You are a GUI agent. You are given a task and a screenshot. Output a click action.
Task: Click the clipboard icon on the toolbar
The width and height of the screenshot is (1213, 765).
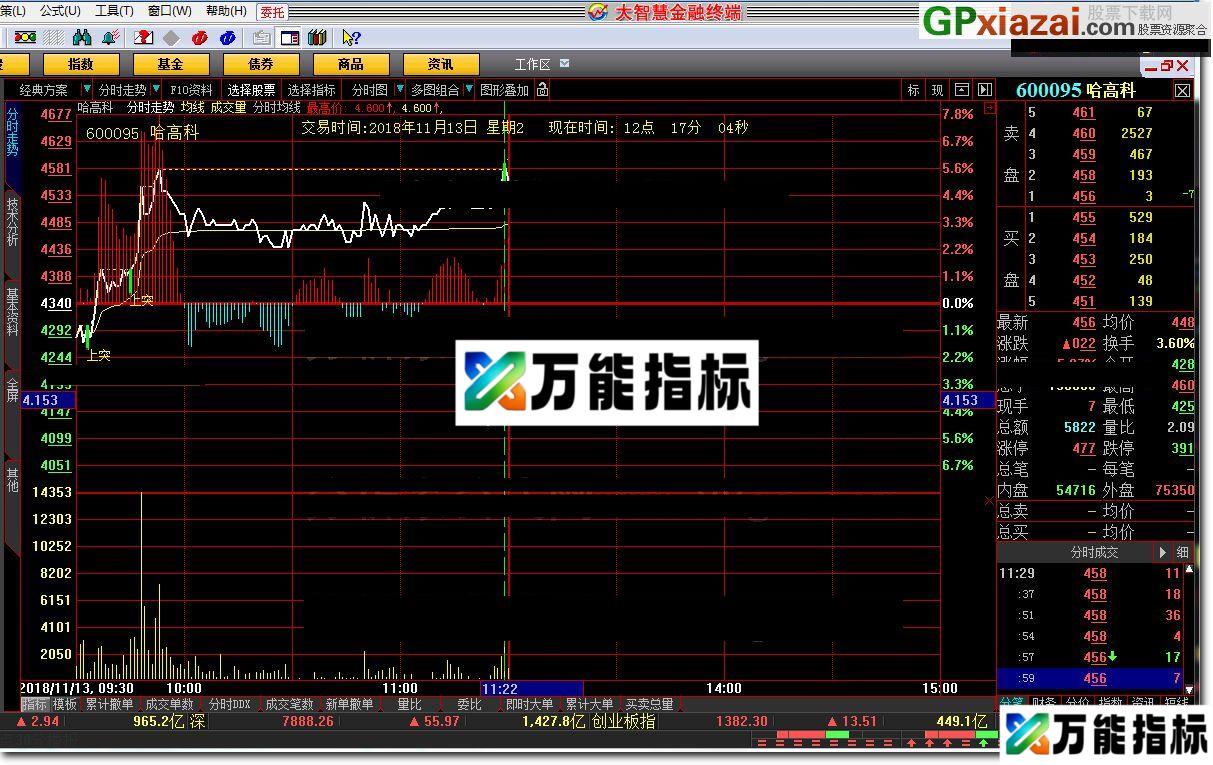pyautogui.click(x=260, y=37)
